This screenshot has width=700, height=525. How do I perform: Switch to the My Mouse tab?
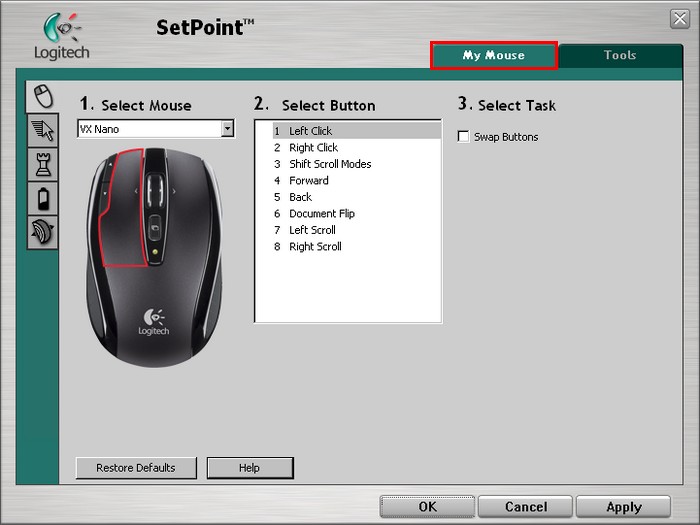(x=493, y=56)
